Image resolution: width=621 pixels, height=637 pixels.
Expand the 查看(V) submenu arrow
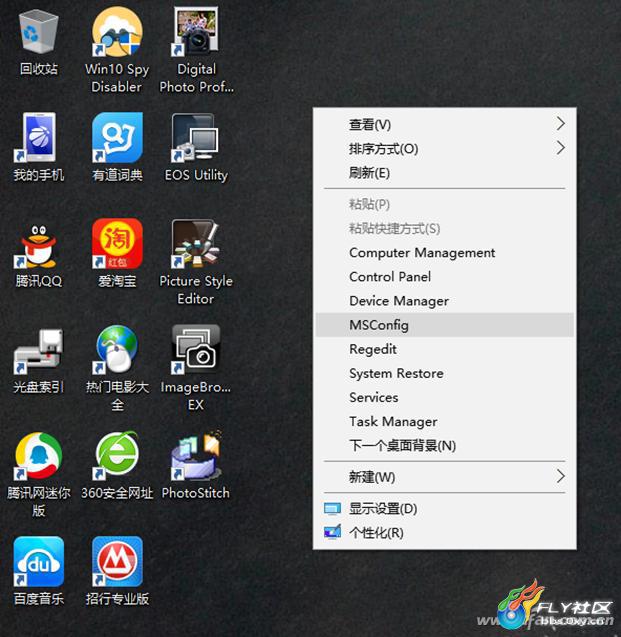tap(560, 124)
